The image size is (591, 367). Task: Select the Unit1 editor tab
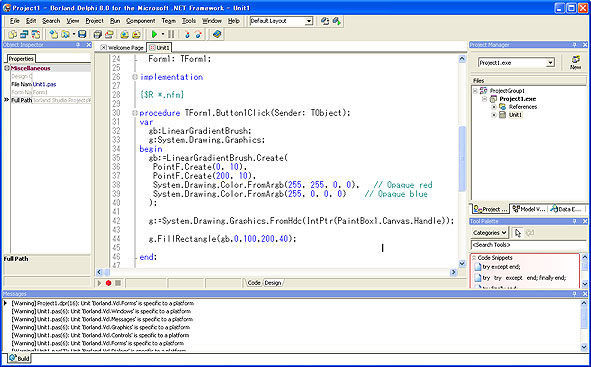click(x=159, y=47)
